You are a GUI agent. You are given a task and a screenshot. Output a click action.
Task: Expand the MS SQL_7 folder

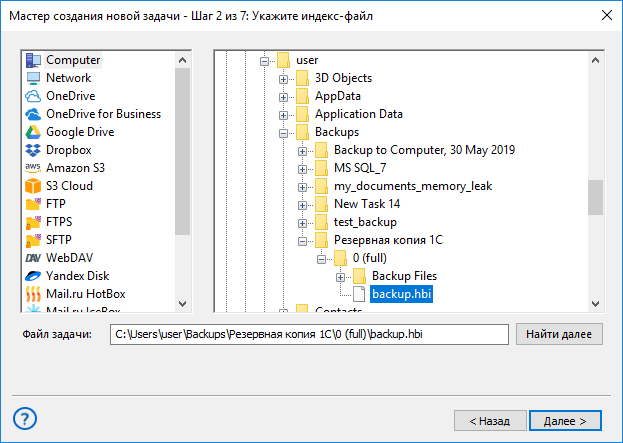[x=302, y=169]
